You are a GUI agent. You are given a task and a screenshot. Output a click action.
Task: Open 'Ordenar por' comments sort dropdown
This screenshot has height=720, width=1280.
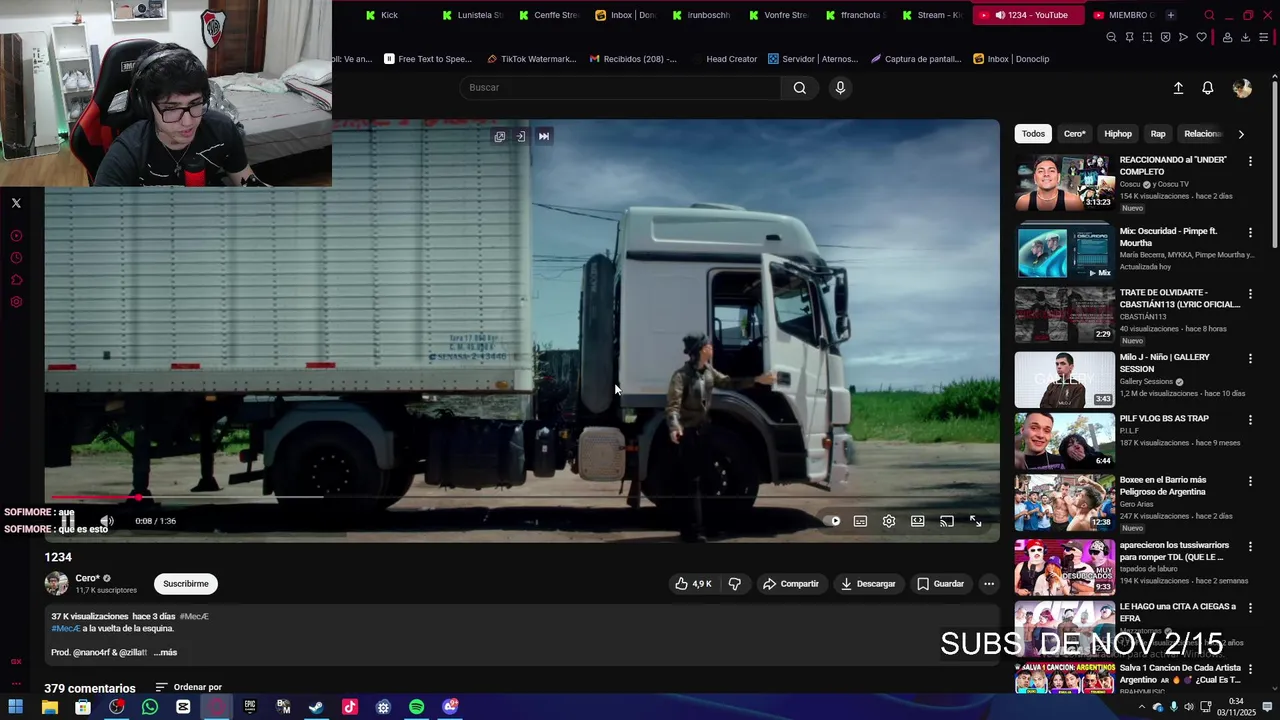(189, 687)
